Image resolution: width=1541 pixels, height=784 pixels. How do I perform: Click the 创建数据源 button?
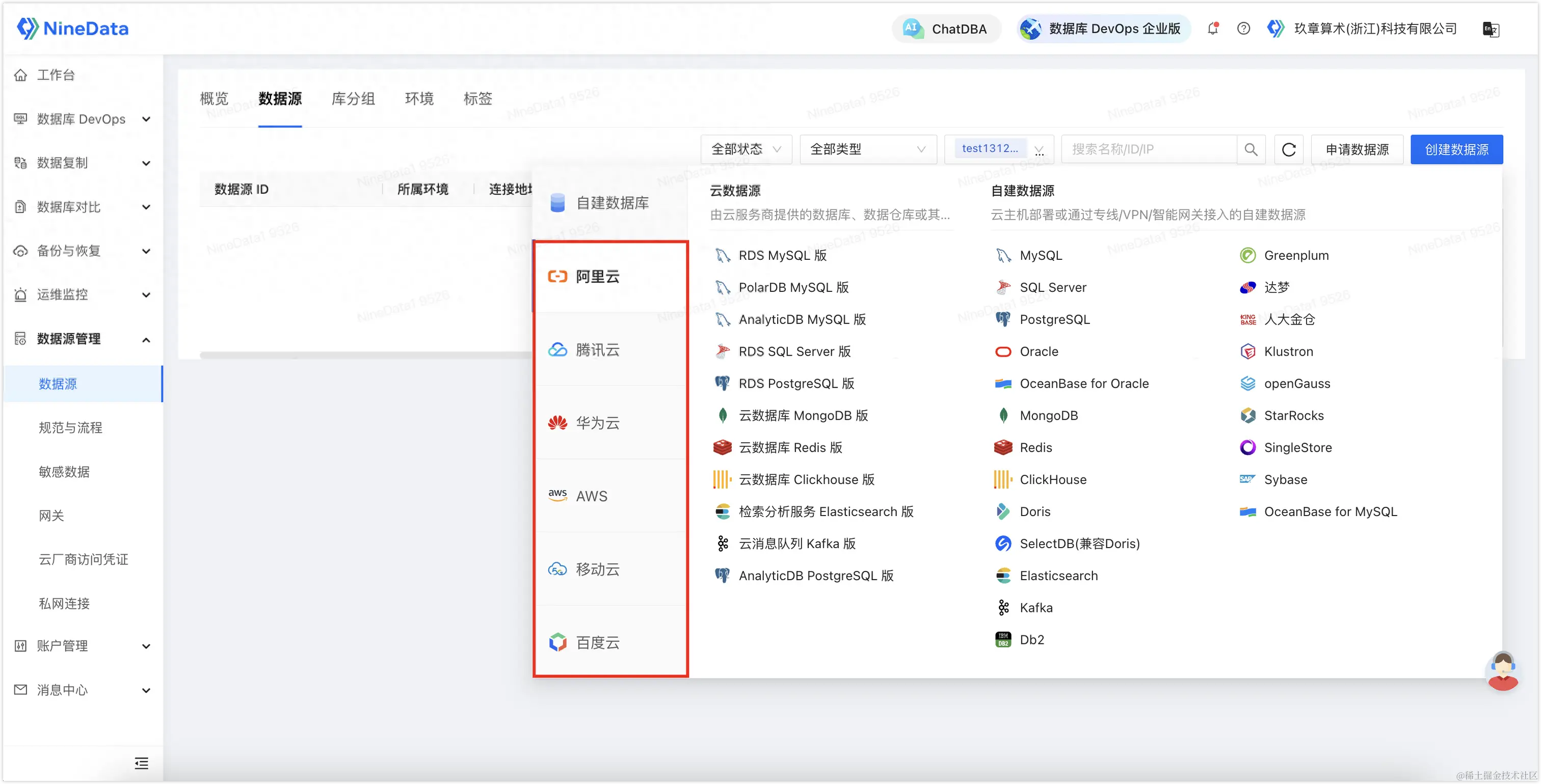tap(1456, 149)
